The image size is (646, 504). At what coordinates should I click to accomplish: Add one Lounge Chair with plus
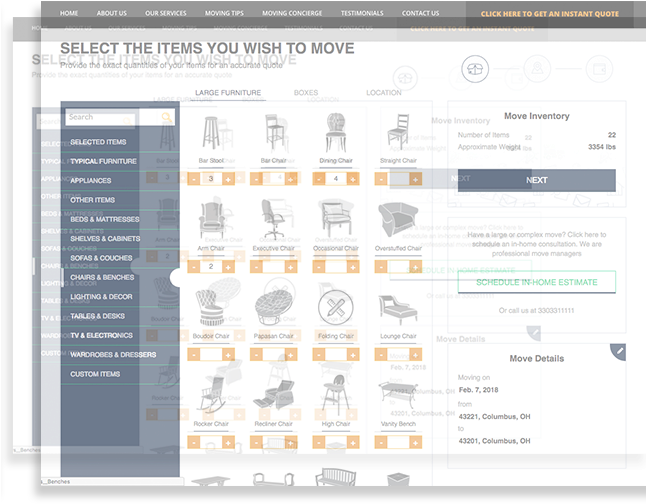pos(415,354)
